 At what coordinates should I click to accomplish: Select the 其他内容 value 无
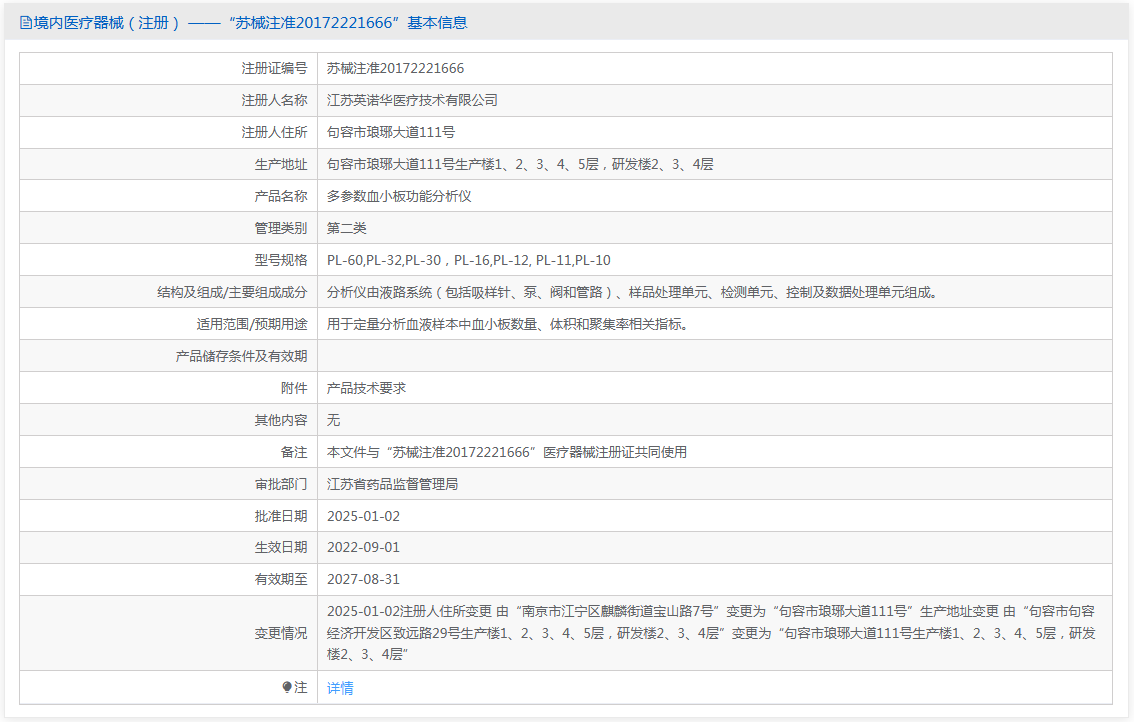(333, 420)
